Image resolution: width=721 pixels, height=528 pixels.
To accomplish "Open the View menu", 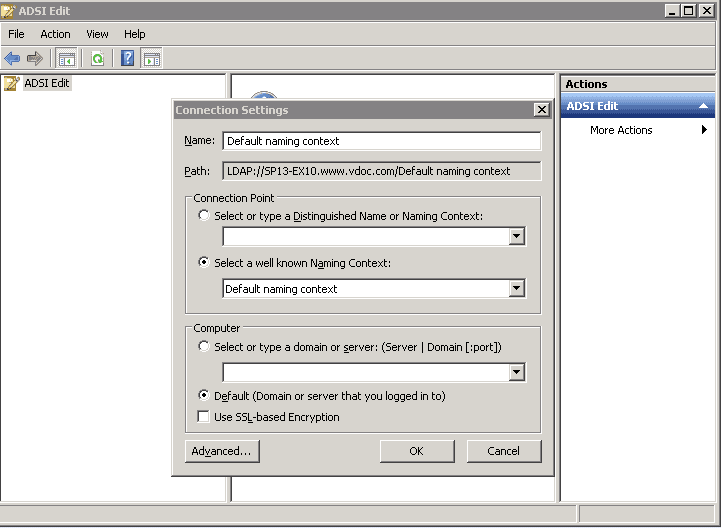I will (97, 34).
